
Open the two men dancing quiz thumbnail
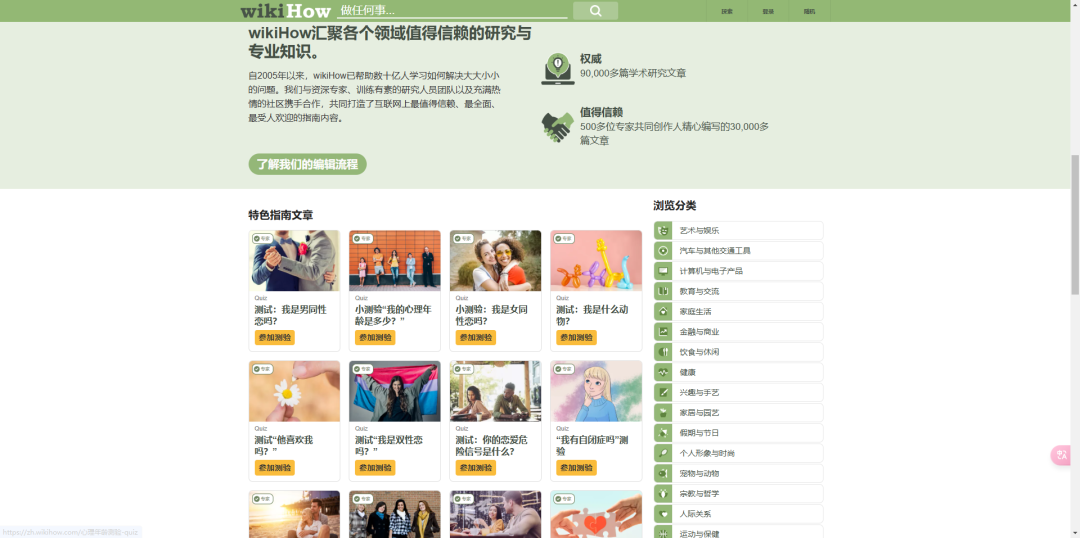click(x=294, y=260)
